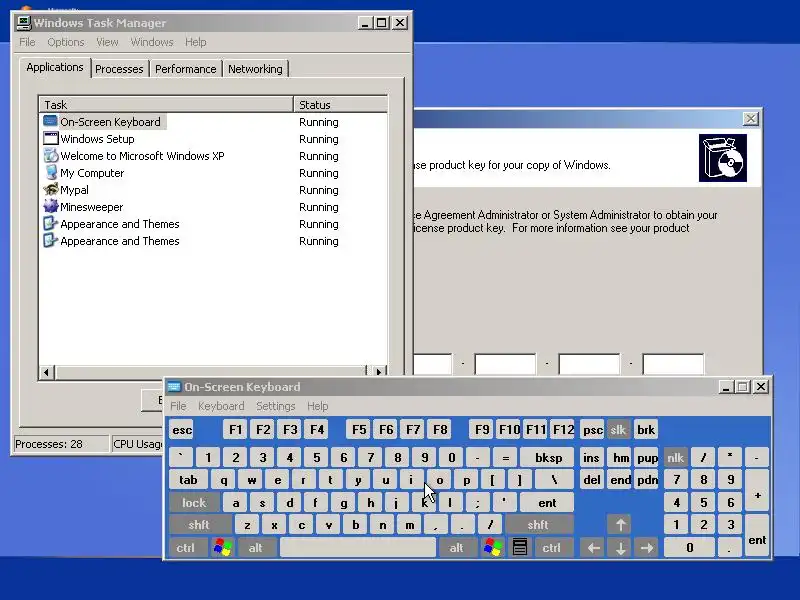The image size is (800, 600).
Task: Click the left arrow key
Action: (x=593, y=547)
